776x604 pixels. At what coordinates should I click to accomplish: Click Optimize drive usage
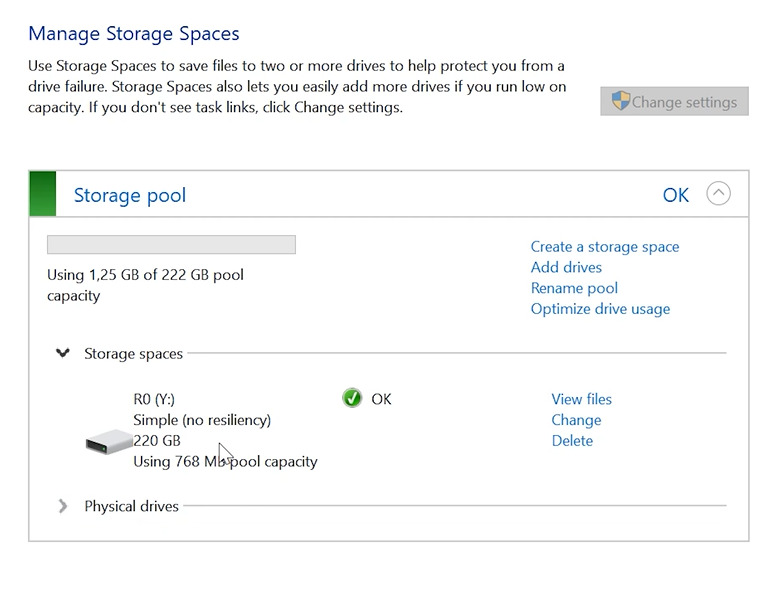tap(600, 309)
